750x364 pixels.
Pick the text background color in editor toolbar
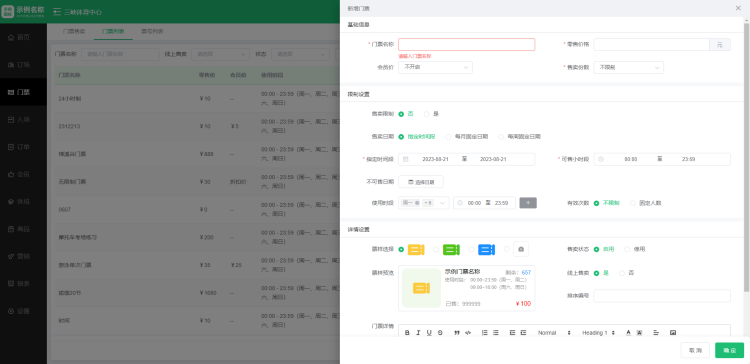tap(640, 332)
